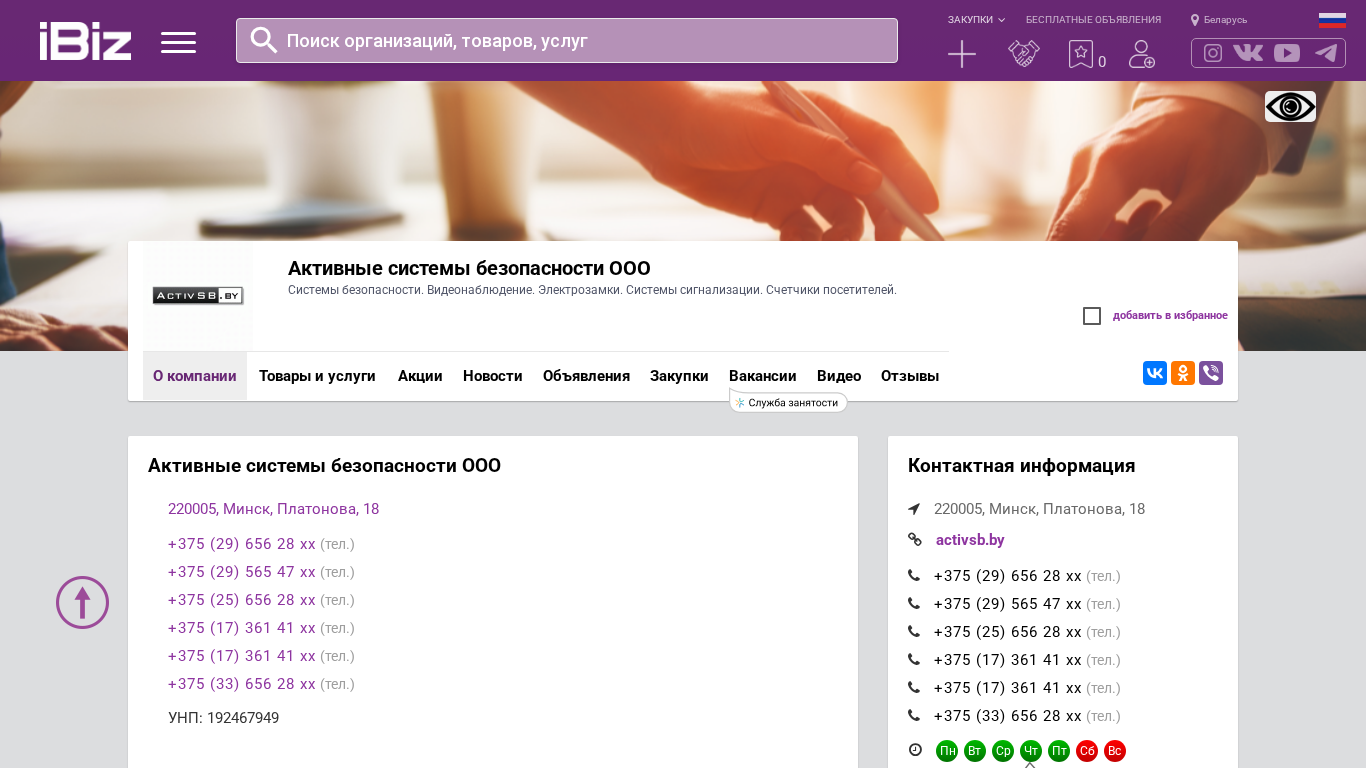Open the hamburger menu

tap(178, 42)
